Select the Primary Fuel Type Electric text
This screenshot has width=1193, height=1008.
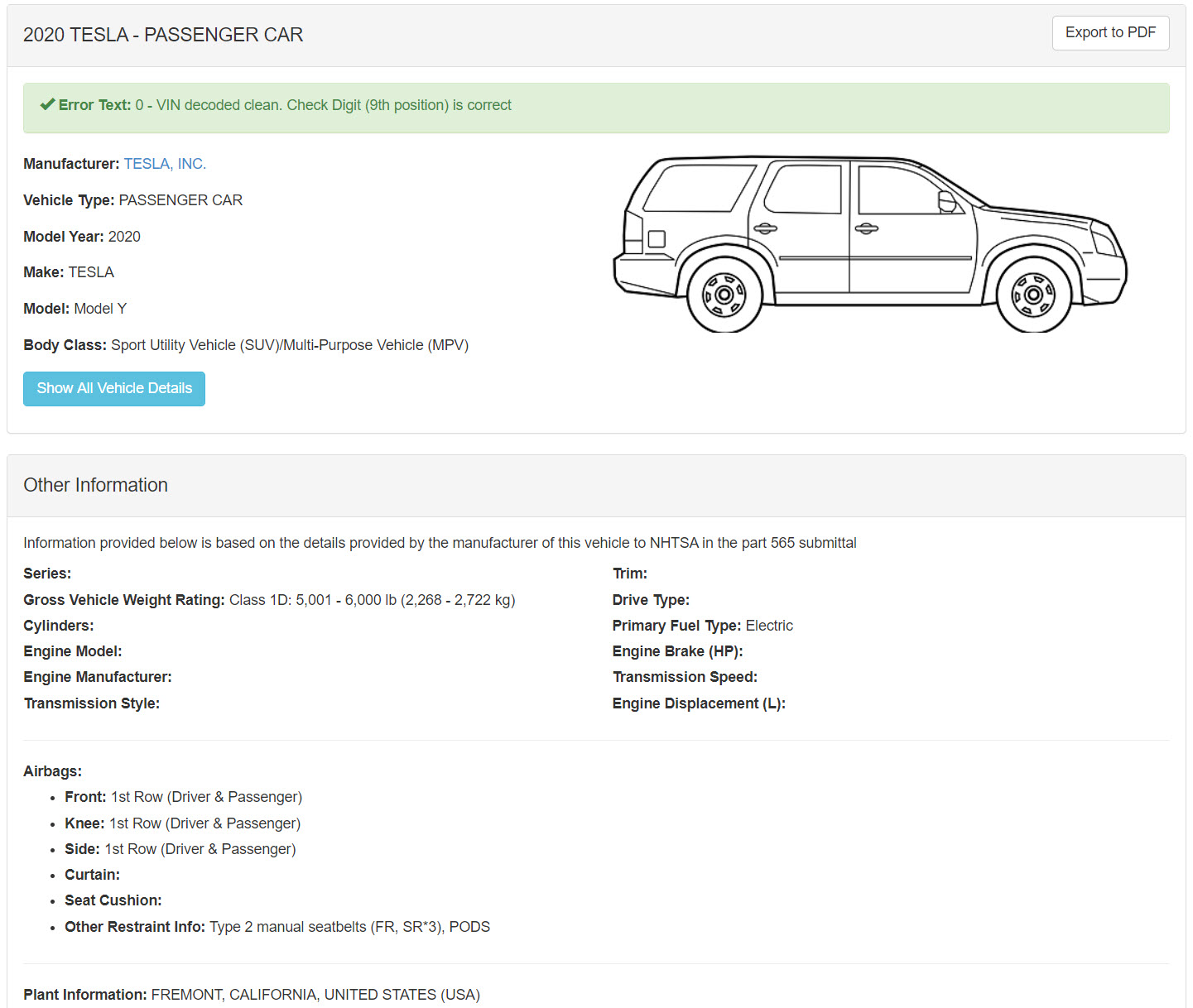(768, 626)
